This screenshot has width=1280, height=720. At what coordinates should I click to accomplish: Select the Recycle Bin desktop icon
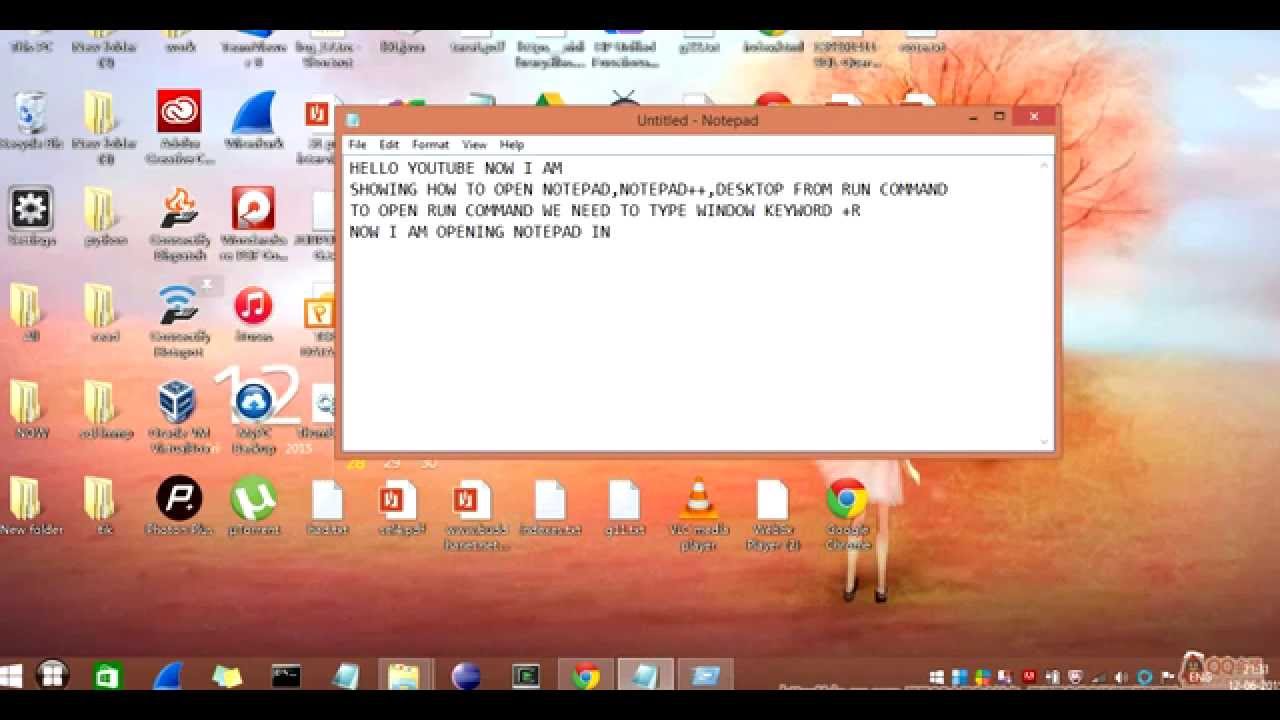point(31,121)
